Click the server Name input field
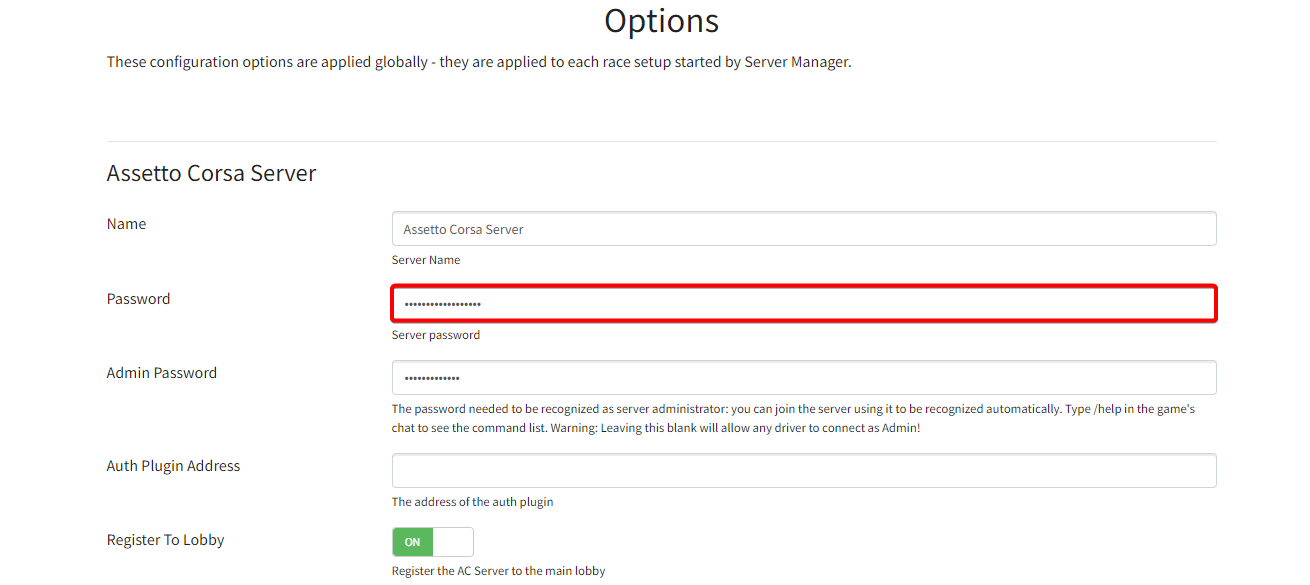 click(803, 229)
